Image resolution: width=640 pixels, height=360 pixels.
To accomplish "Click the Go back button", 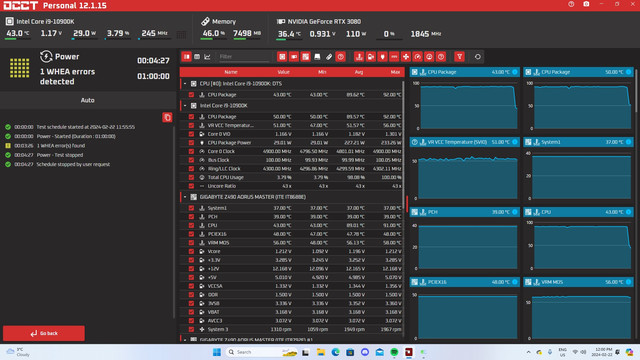I will pyautogui.click(x=44, y=333).
